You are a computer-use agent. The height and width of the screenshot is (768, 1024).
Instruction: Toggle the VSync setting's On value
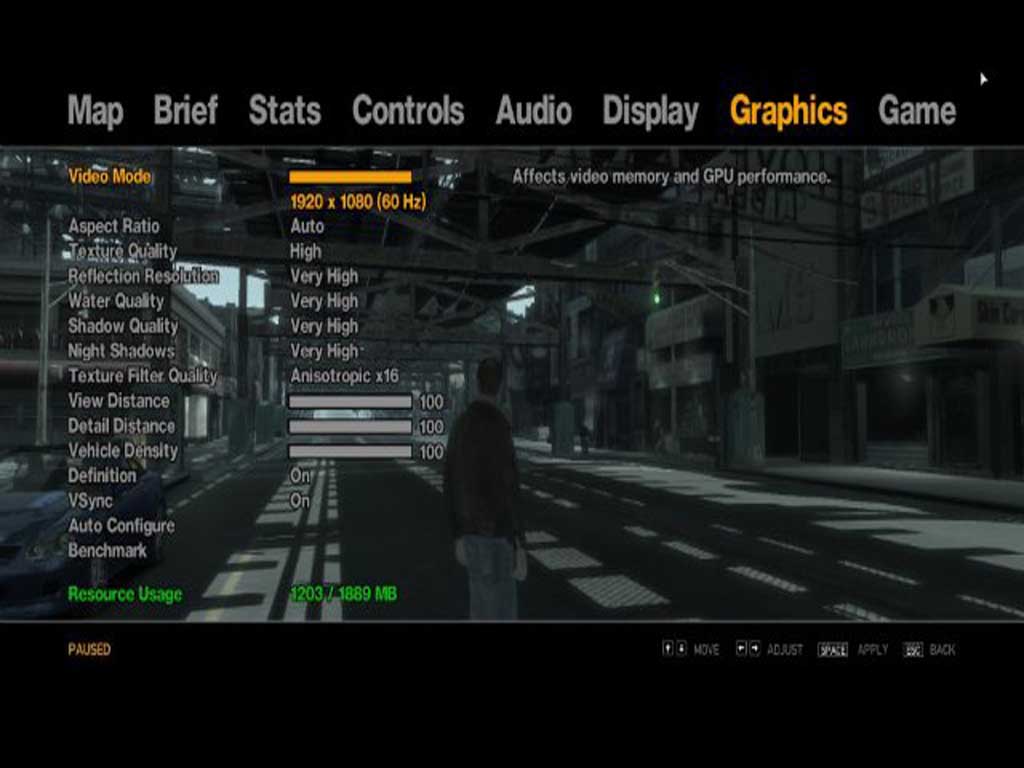coord(300,501)
